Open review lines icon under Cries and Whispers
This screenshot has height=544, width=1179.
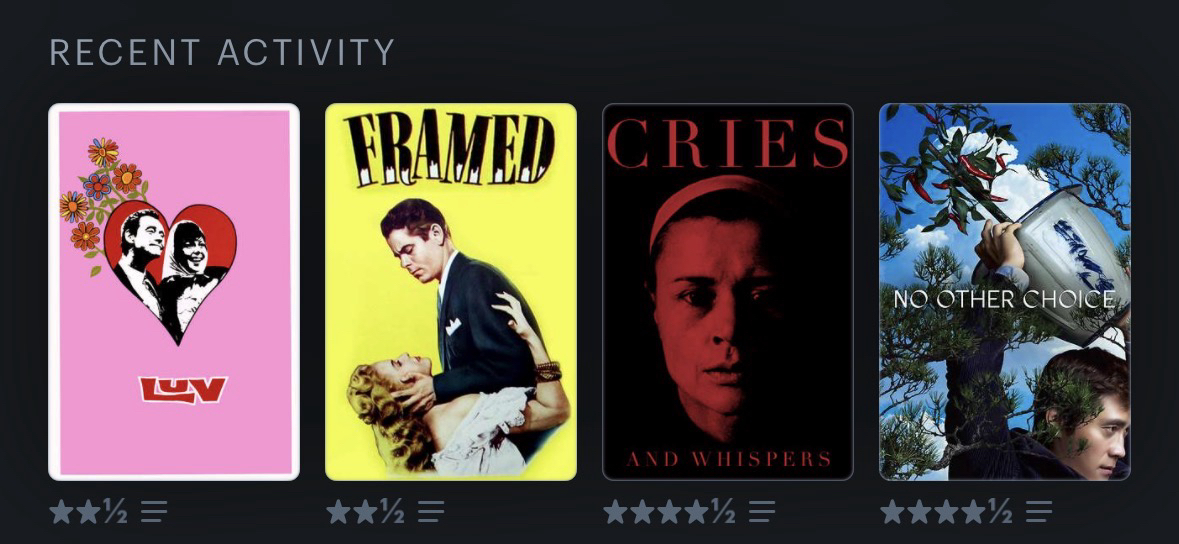[762, 512]
